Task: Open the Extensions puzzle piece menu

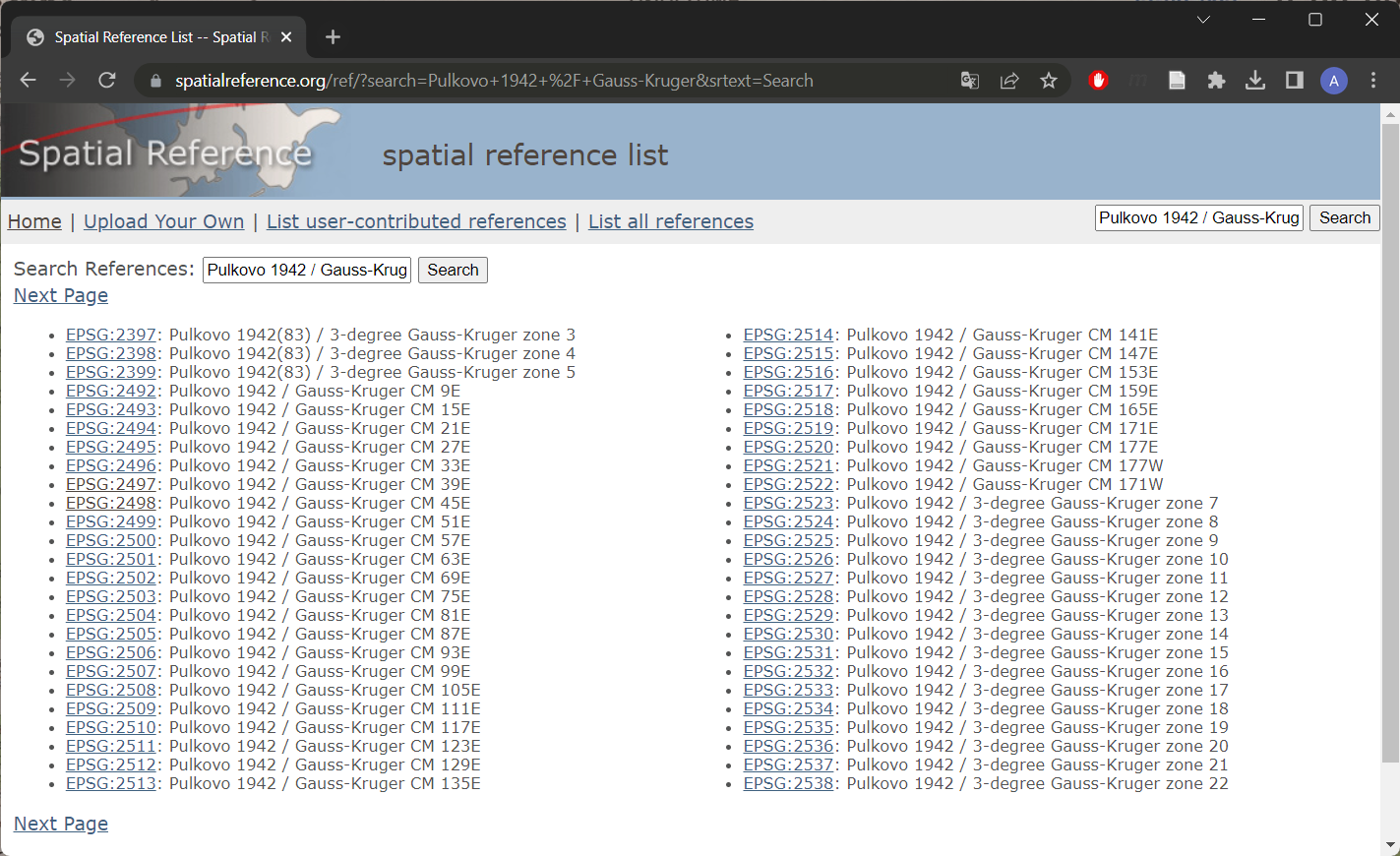Action: coord(1216,81)
